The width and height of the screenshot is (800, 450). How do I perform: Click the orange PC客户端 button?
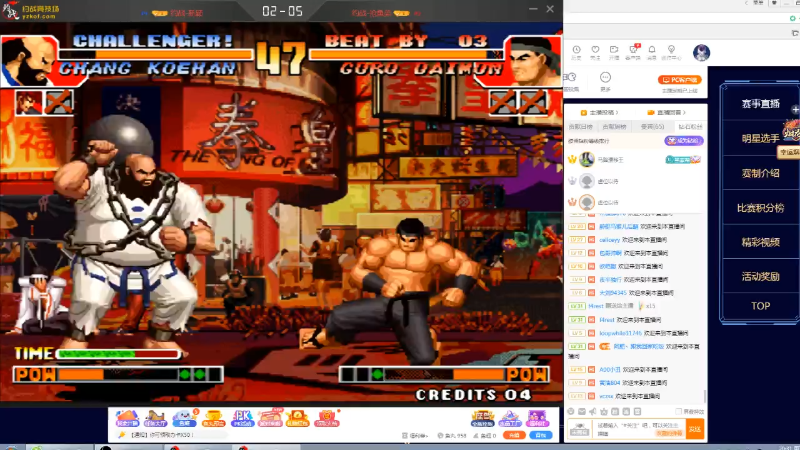point(680,80)
